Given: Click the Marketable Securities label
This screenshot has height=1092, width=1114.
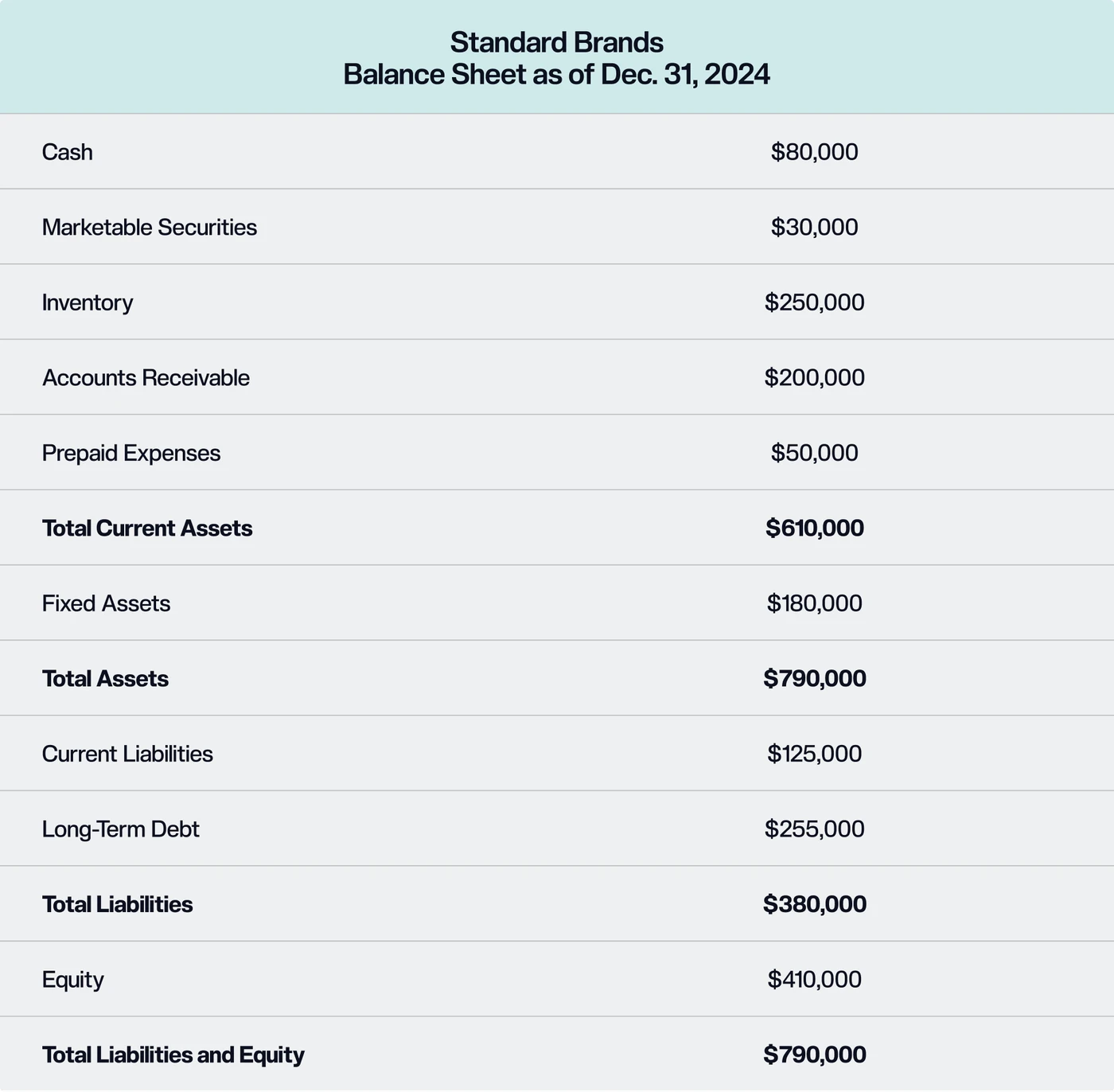Looking at the screenshot, I should (150, 228).
